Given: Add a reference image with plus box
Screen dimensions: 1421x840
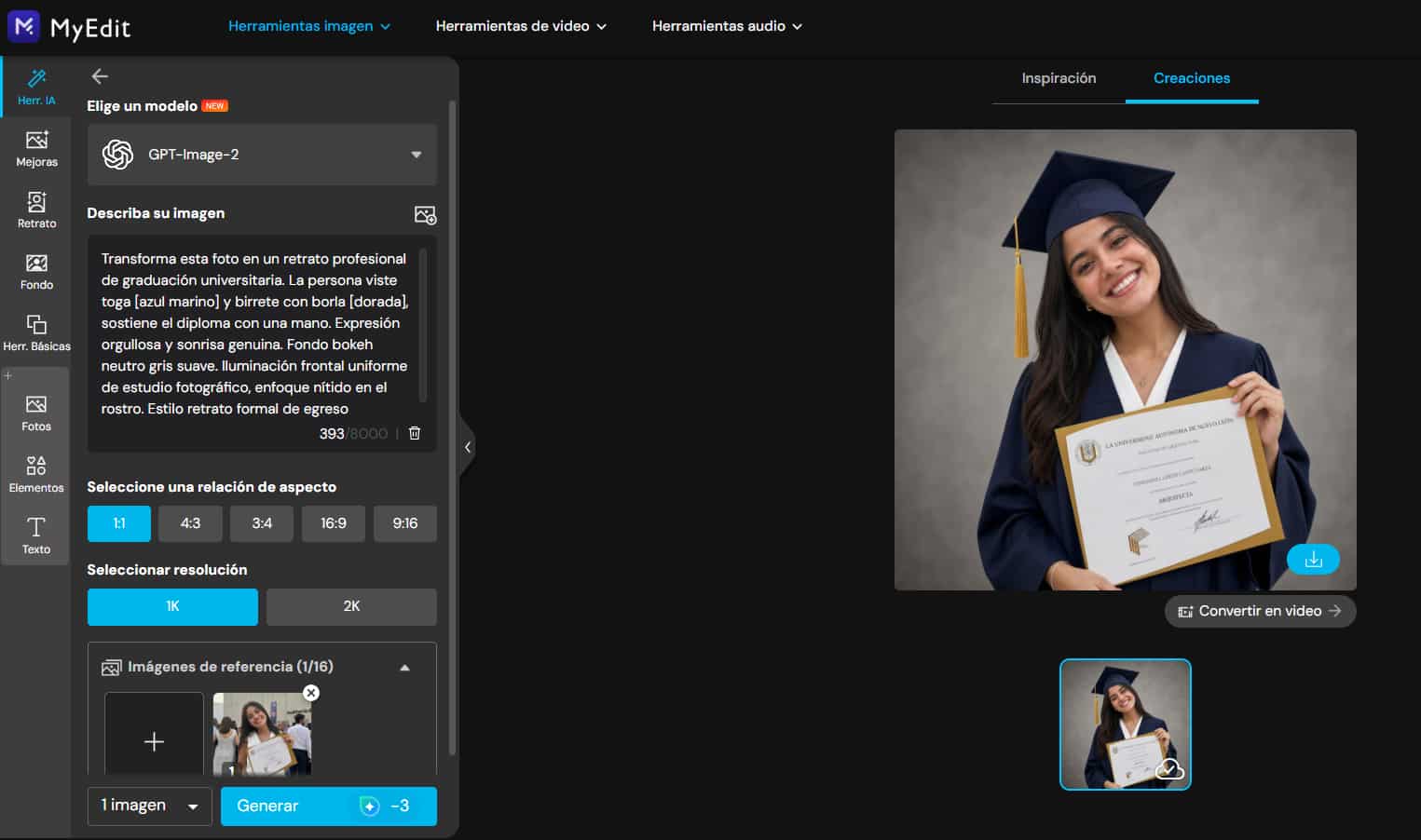Looking at the screenshot, I should click(154, 734).
